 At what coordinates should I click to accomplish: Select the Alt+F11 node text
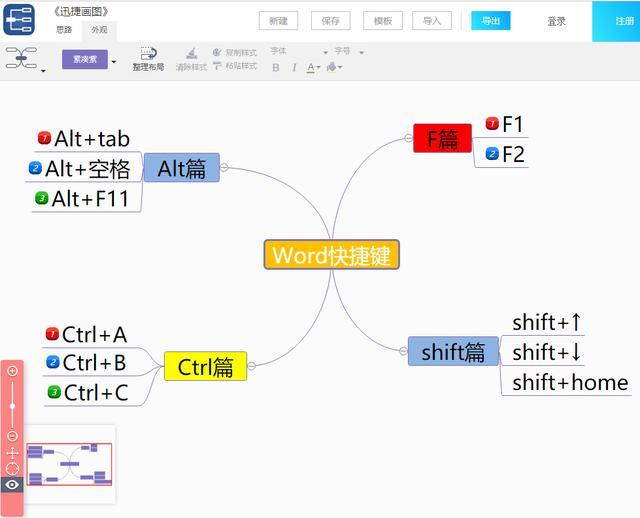tap(91, 199)
